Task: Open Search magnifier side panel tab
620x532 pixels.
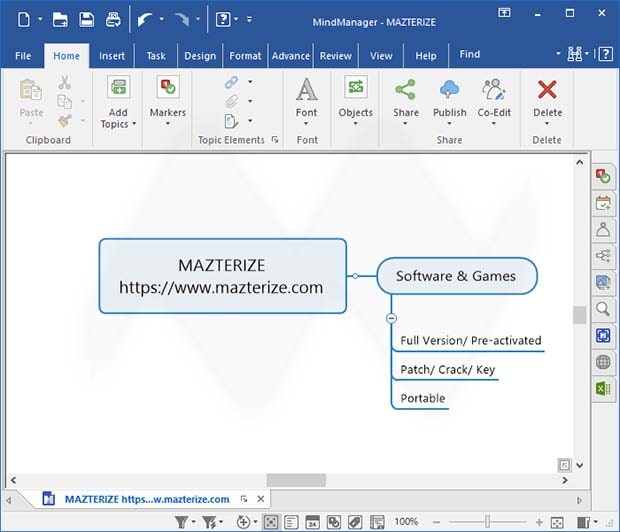Action: (603, 309)
